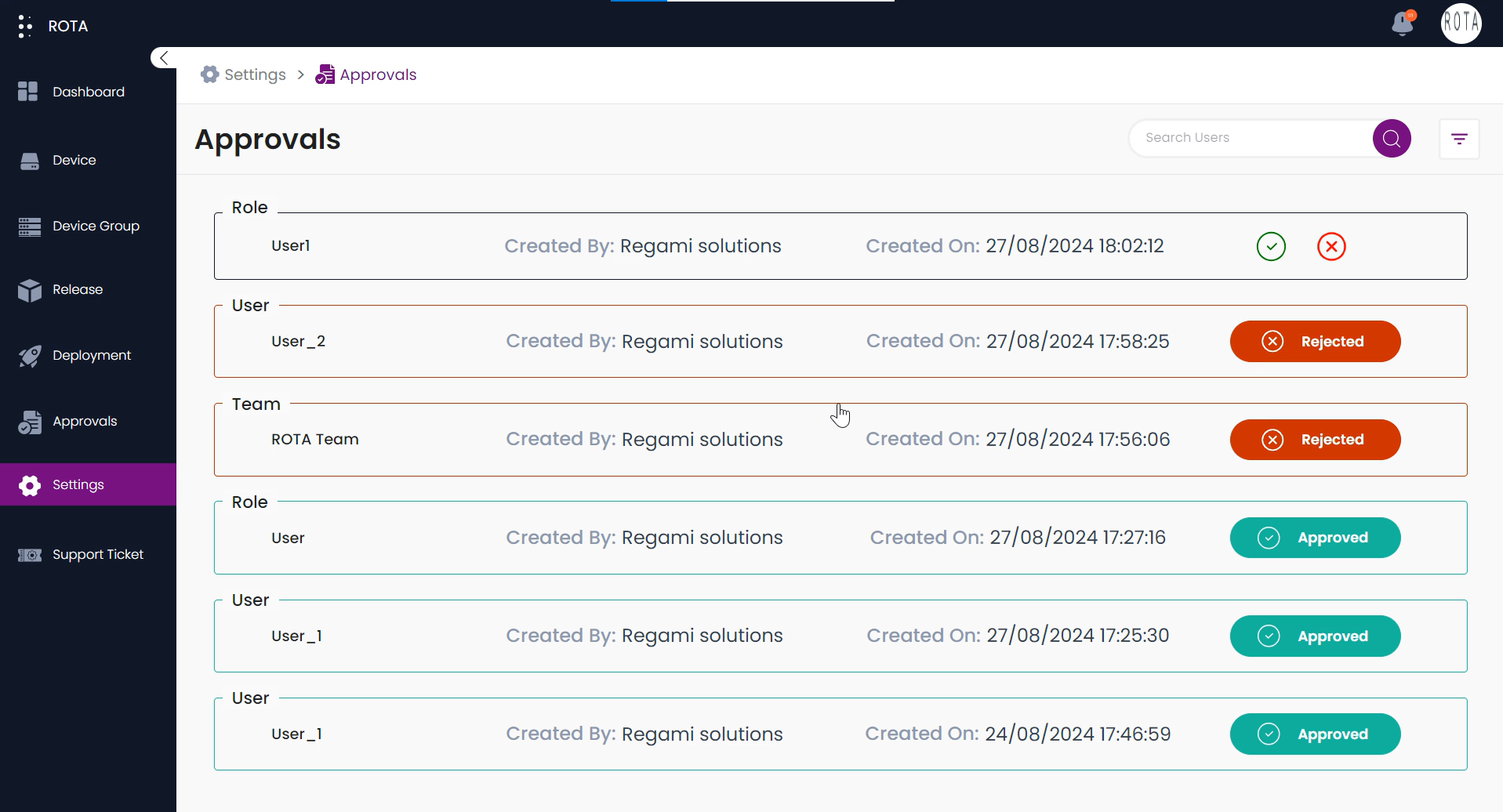
Task: Click Approved badge on 24/08/2024 entry
Action: pyautogui.click(x=1315, y=734)
